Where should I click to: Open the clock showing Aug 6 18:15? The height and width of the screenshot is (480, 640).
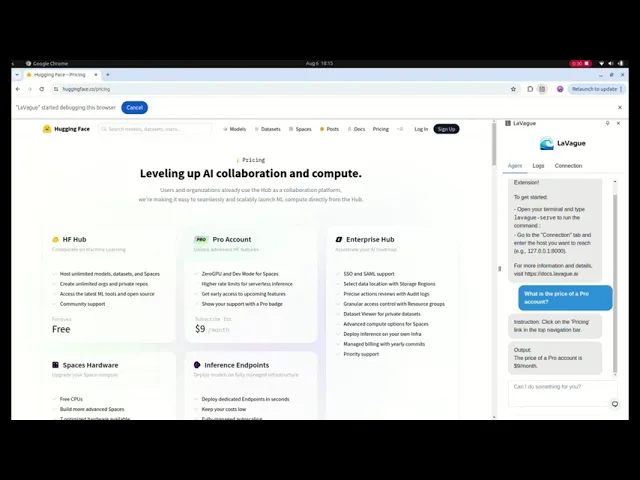pos(319,64)
